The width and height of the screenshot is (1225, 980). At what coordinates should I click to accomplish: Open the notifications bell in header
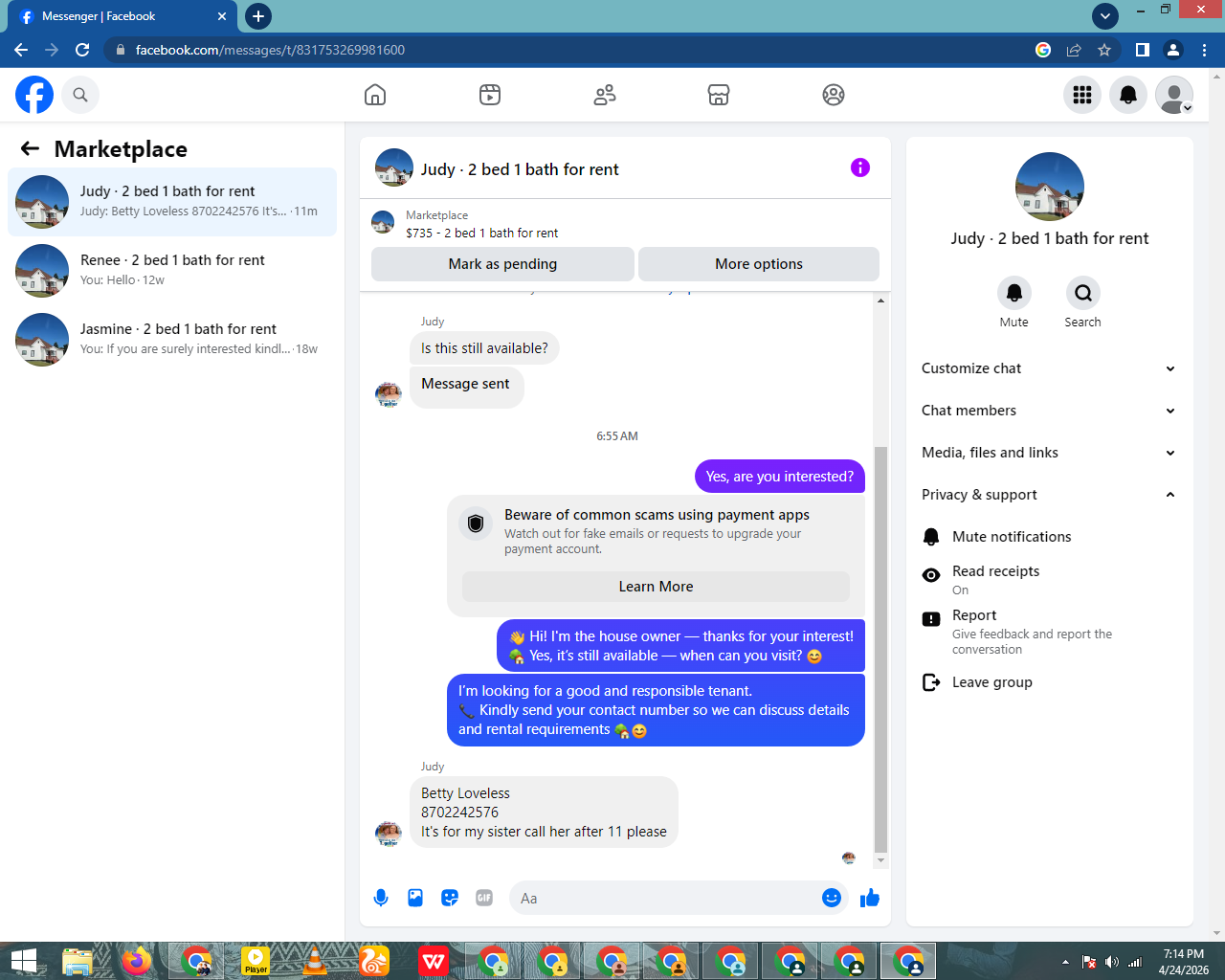(1128, 95)
